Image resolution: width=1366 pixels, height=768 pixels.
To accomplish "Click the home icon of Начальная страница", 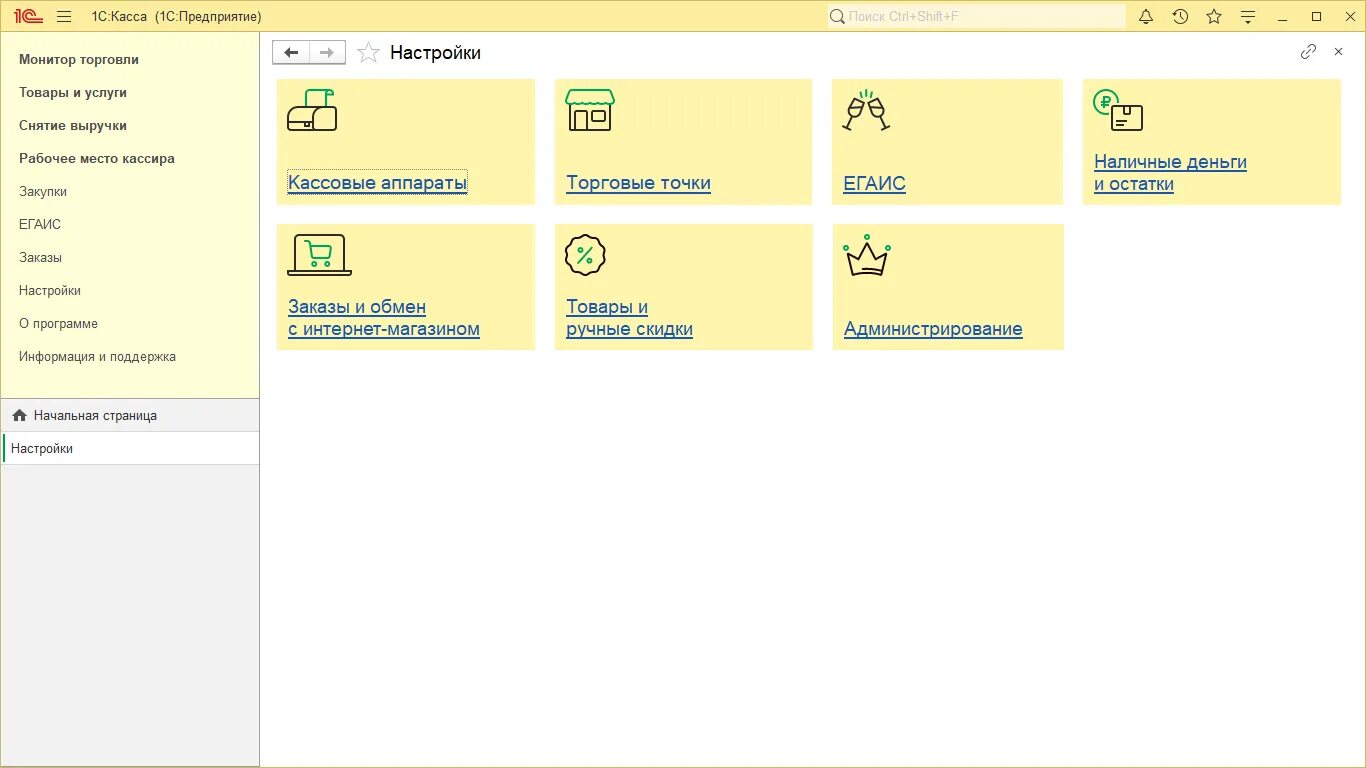I will 20,415.
